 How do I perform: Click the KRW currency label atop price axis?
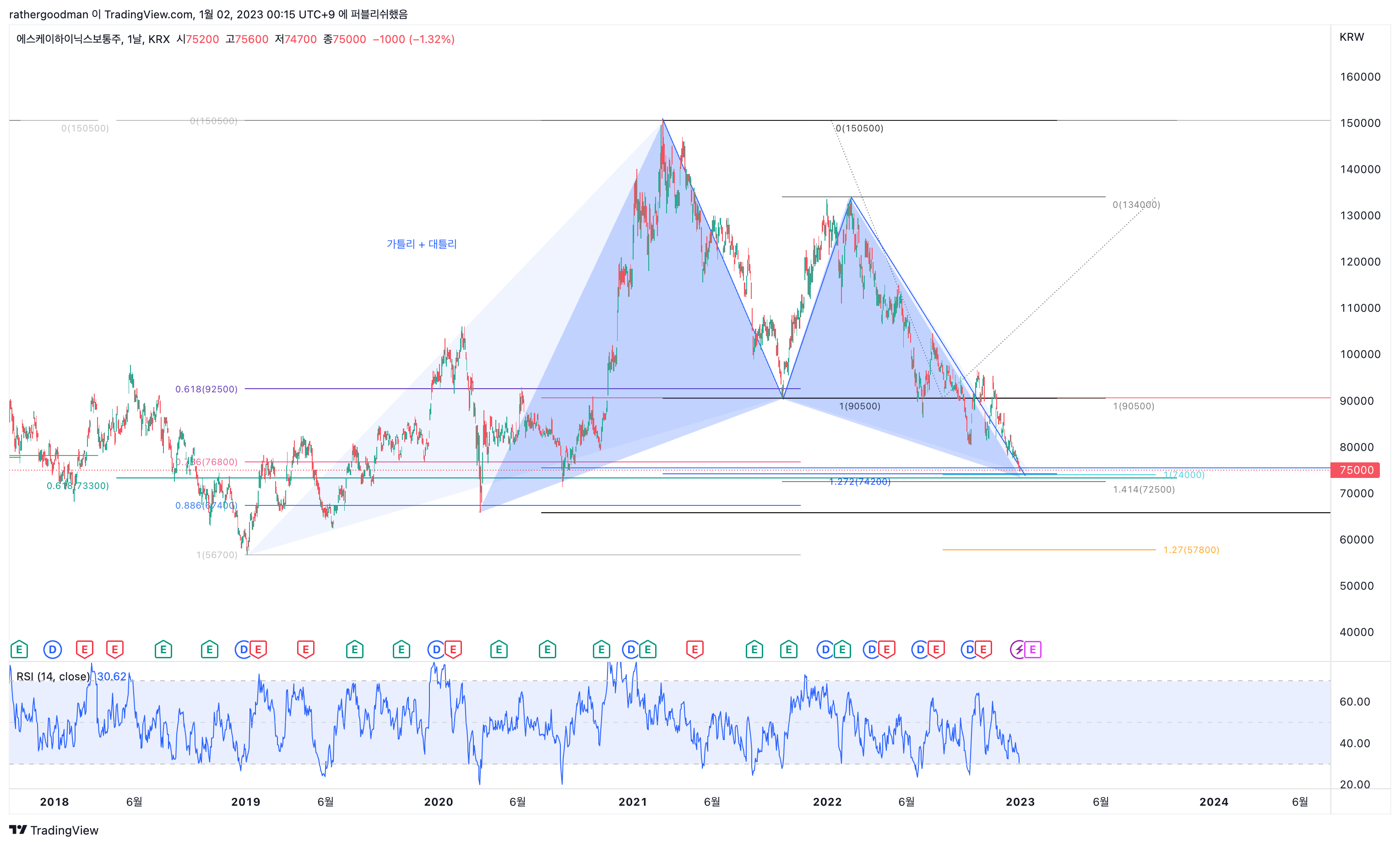pos(1352,37)
